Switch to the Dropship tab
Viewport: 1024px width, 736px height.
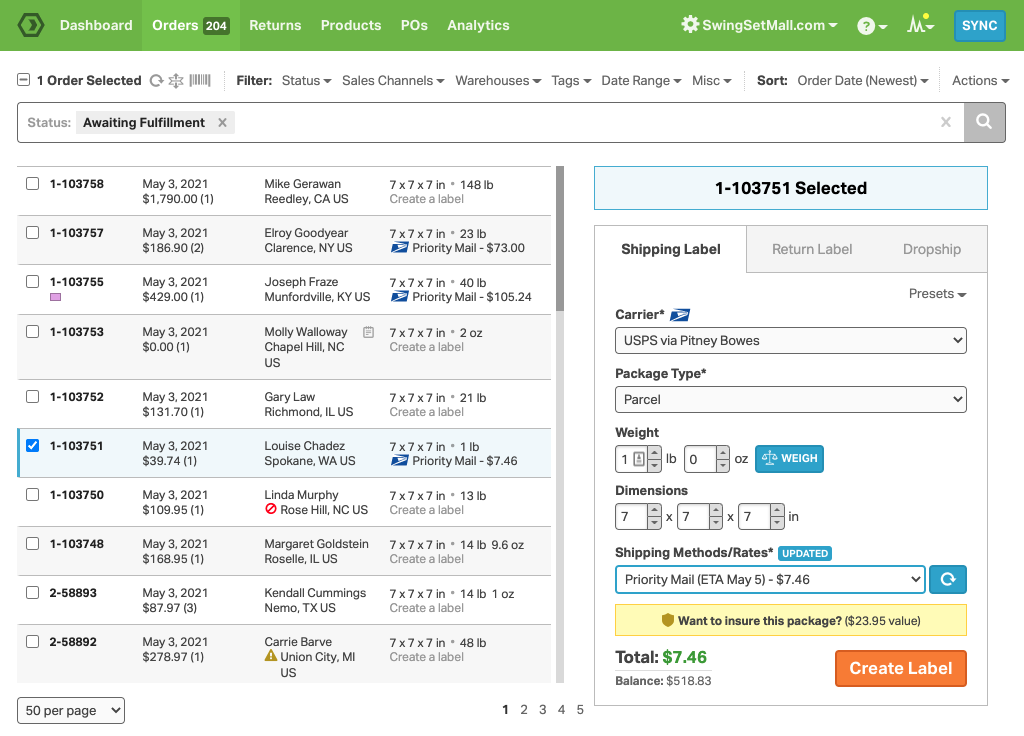tap(931, 249)
